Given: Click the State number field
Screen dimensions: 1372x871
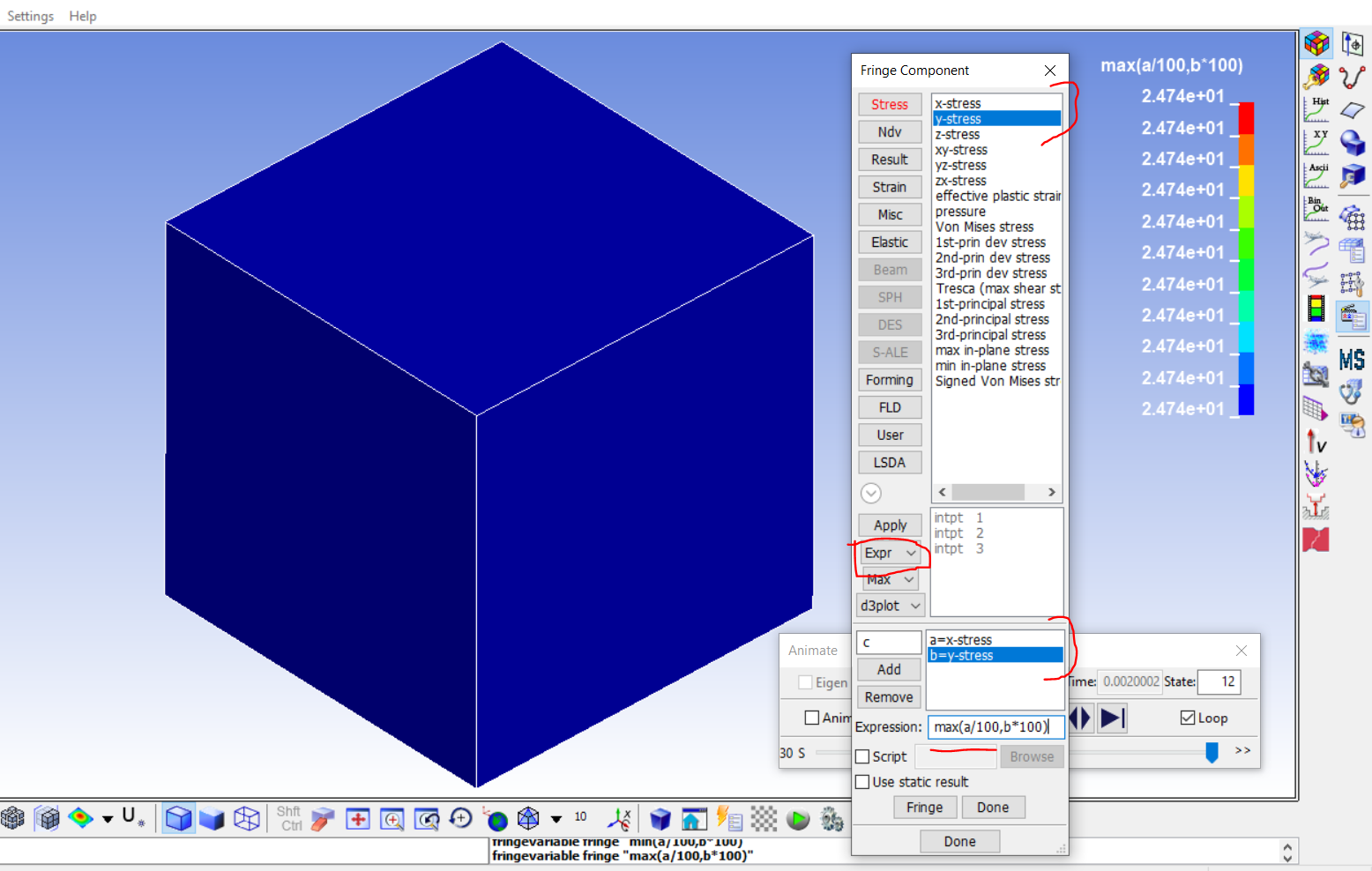Looking at the screenshot, I should point(1219,681).
